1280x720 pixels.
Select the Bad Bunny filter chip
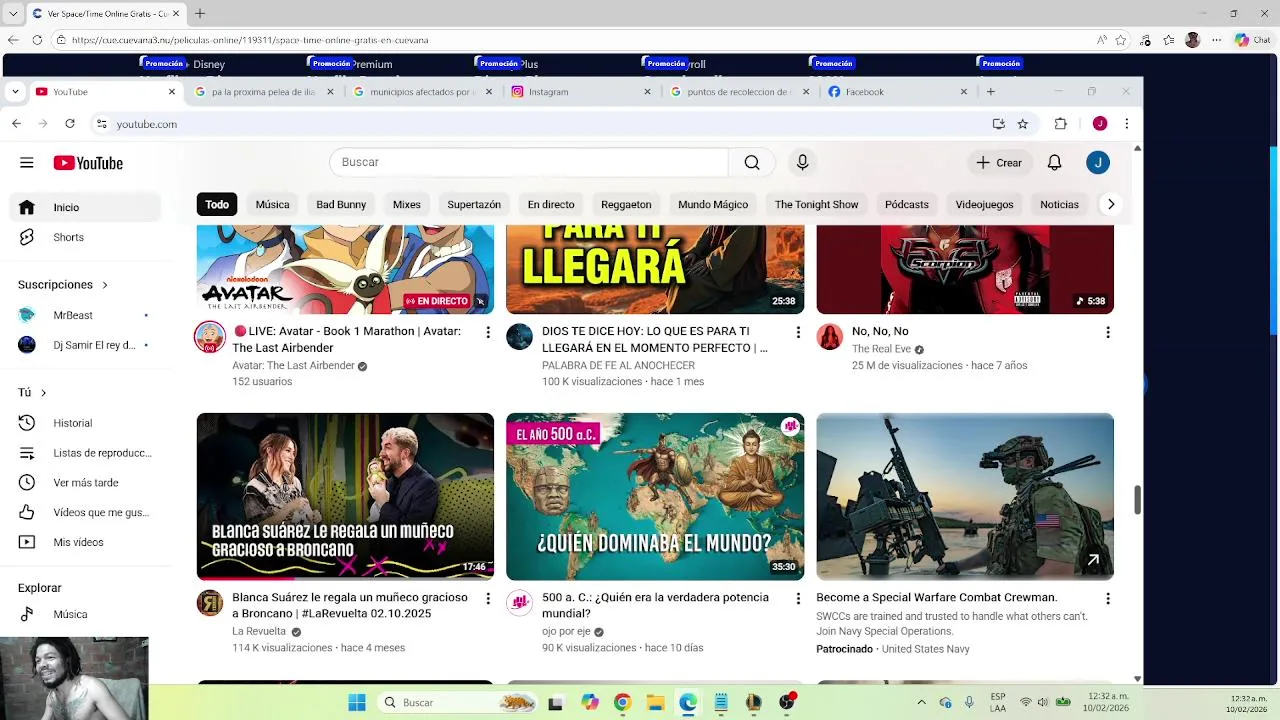(x=341, y=204)
